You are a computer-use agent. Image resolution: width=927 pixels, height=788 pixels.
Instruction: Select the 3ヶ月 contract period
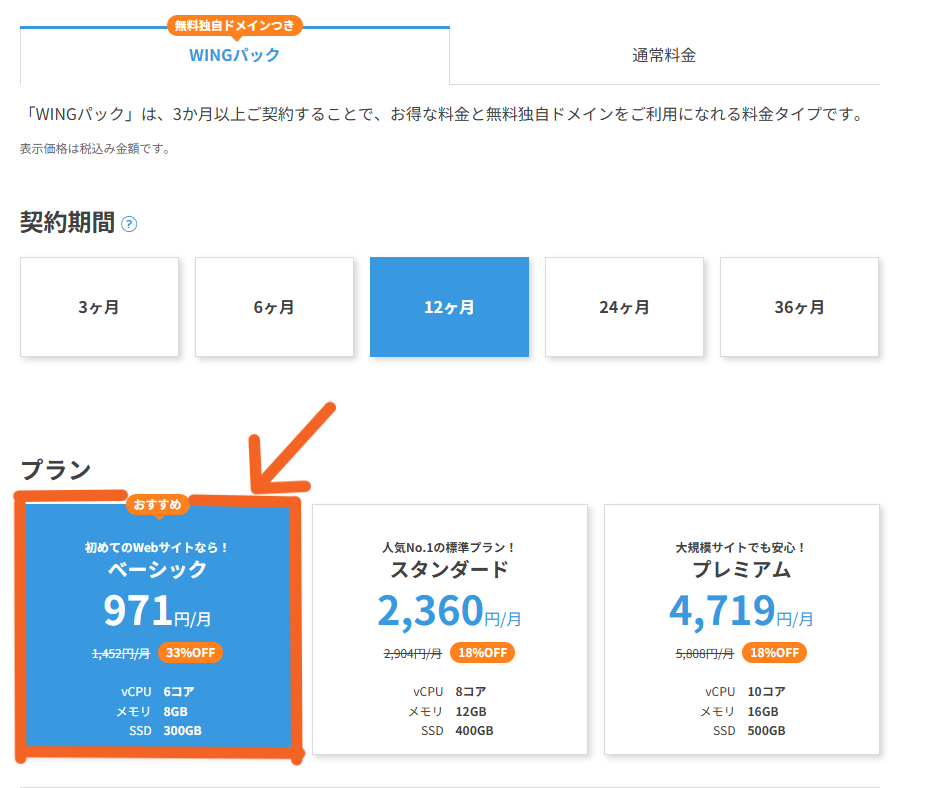[x=99, y=307]
